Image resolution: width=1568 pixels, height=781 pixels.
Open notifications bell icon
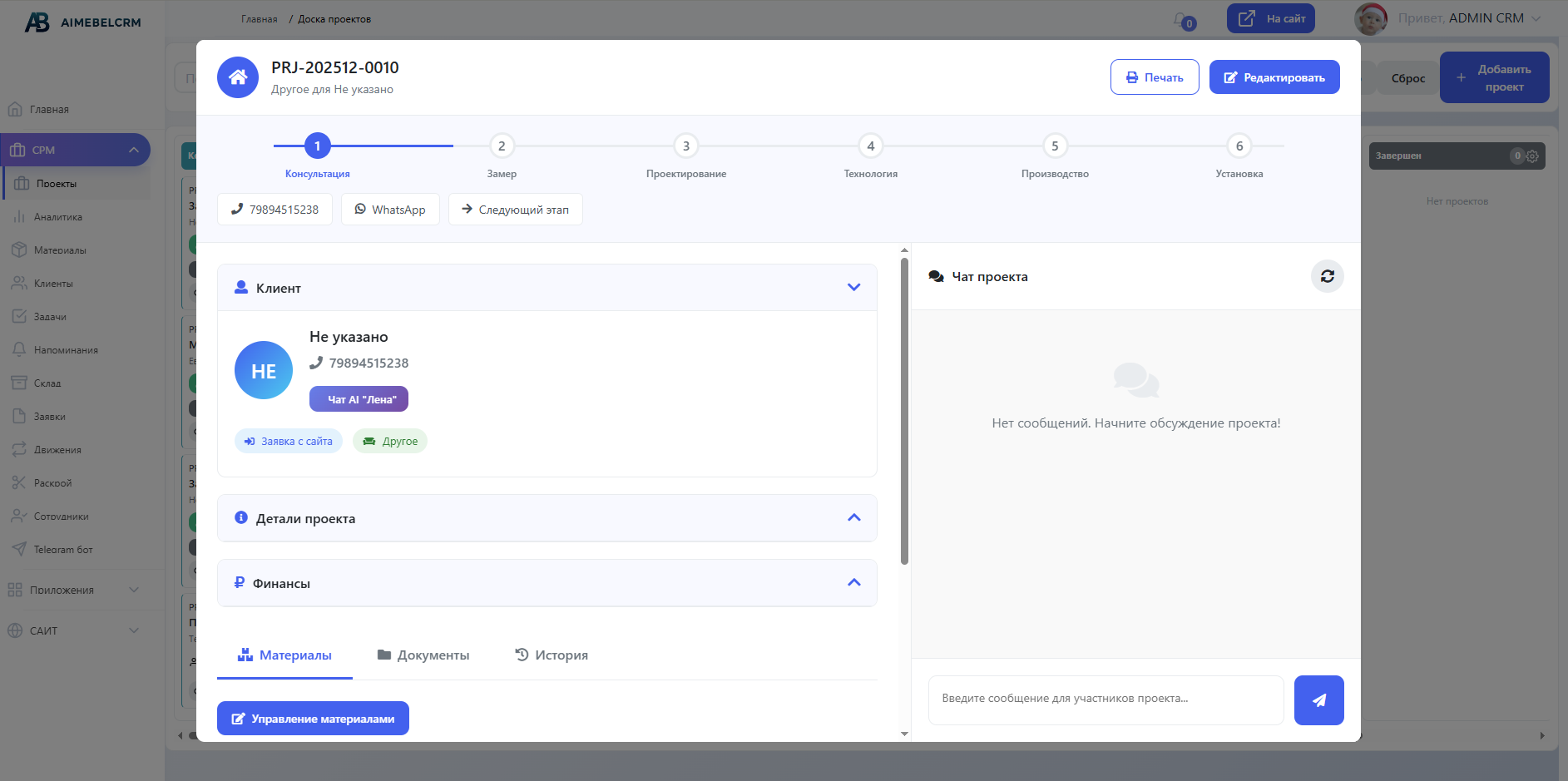(1181, 19)
